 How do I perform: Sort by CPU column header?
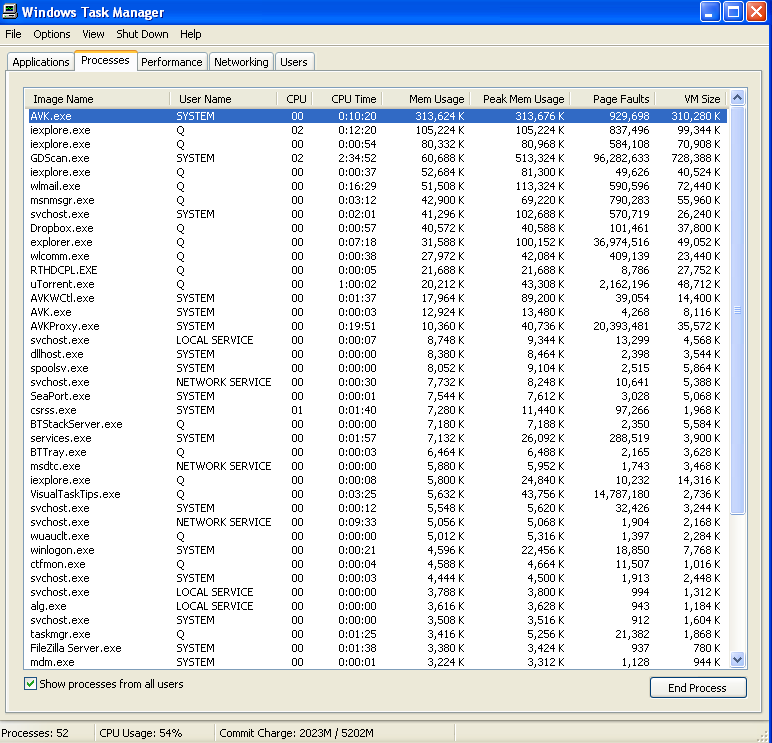tap(295, 99)
